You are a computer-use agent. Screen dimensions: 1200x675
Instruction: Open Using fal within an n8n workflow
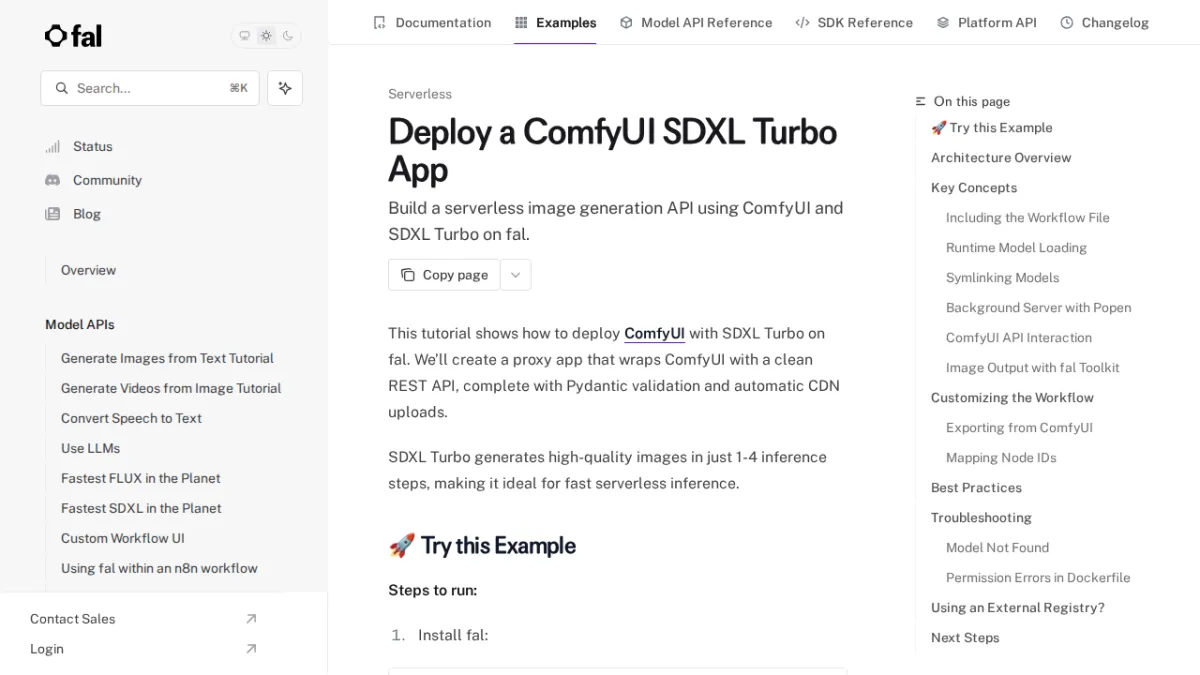pyautogui.click(x=159, y=568)
